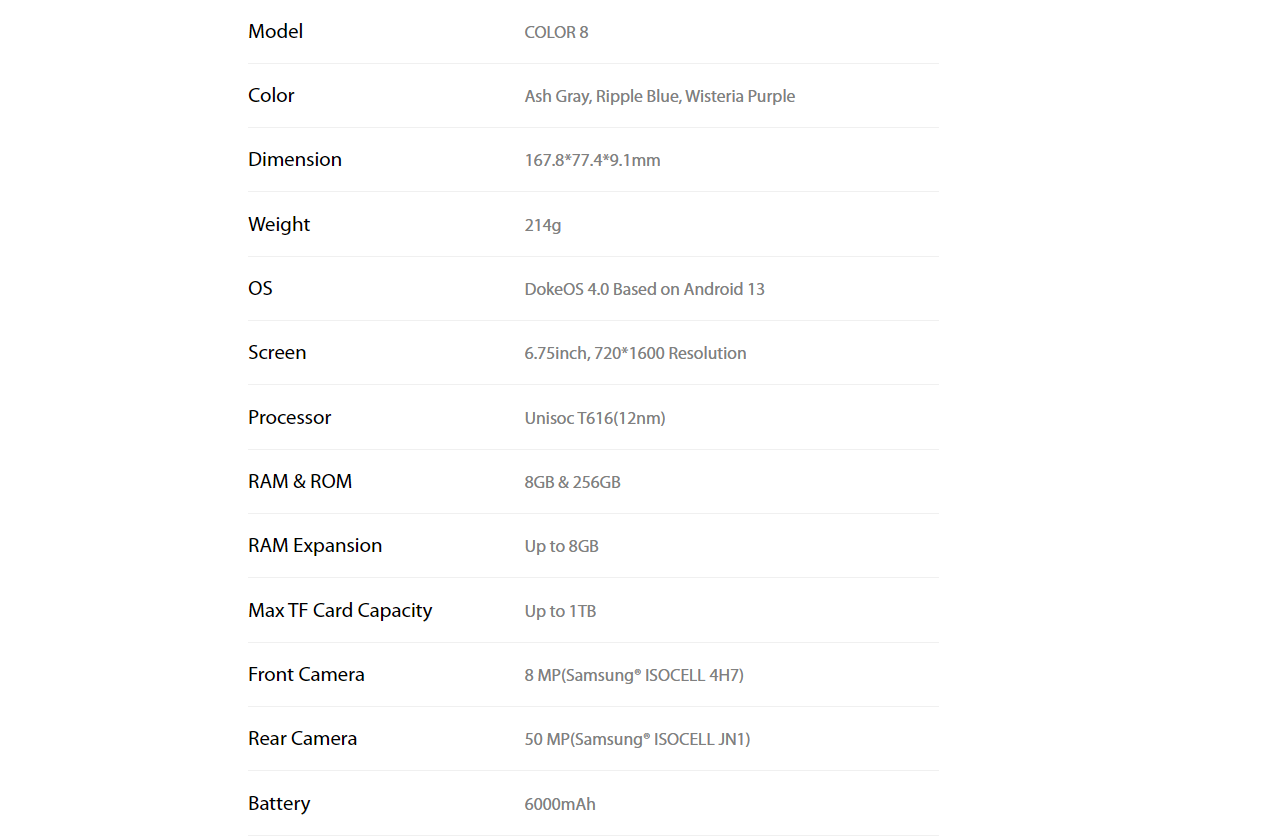
Task: Click the Model label
Action: 275,31
